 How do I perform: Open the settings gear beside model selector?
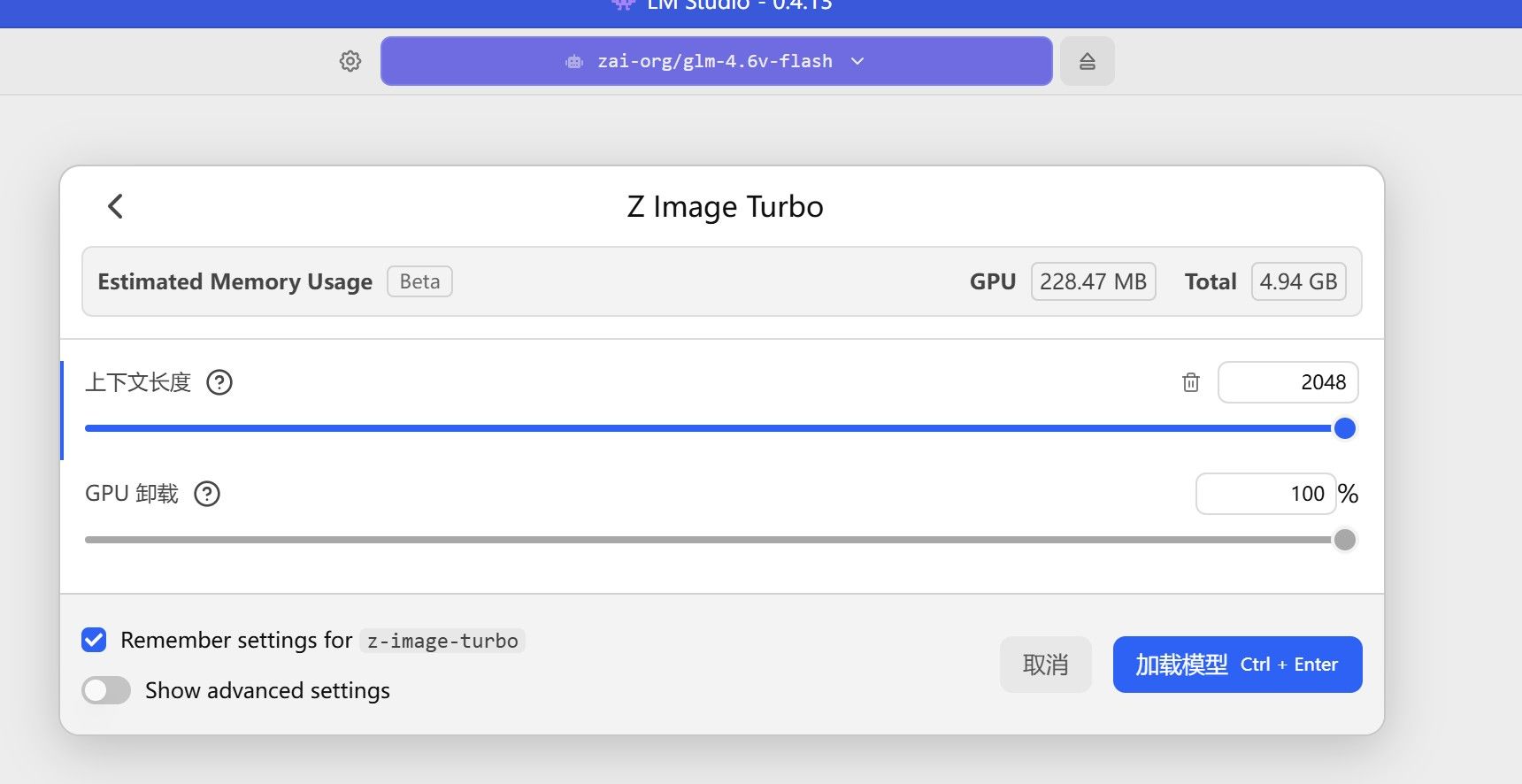(x=350, y=61)
